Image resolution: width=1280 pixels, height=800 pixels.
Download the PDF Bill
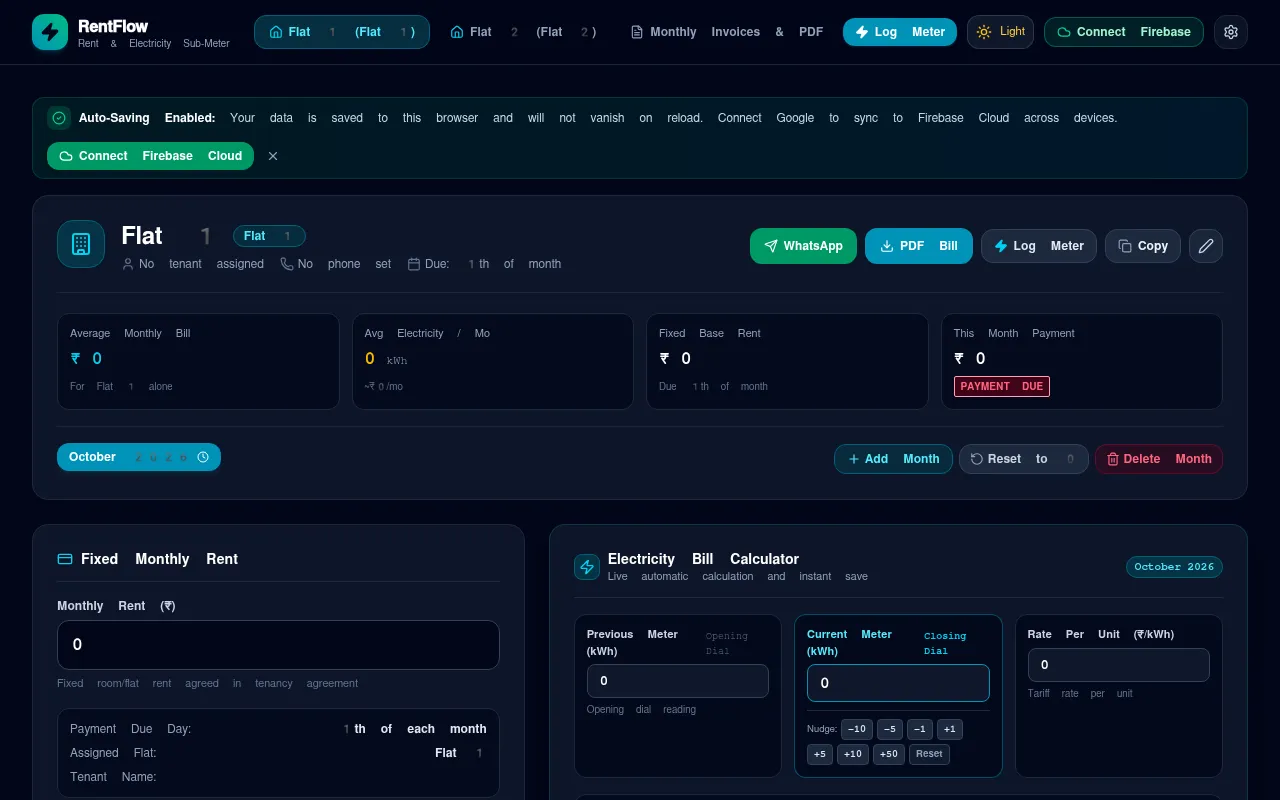click(x=919, y=246)
